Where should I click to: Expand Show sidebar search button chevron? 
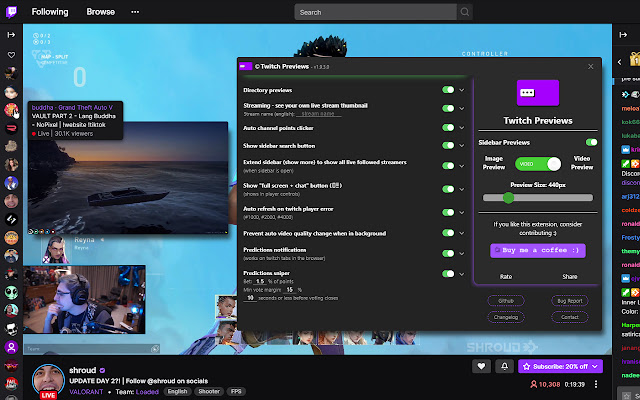463,146
